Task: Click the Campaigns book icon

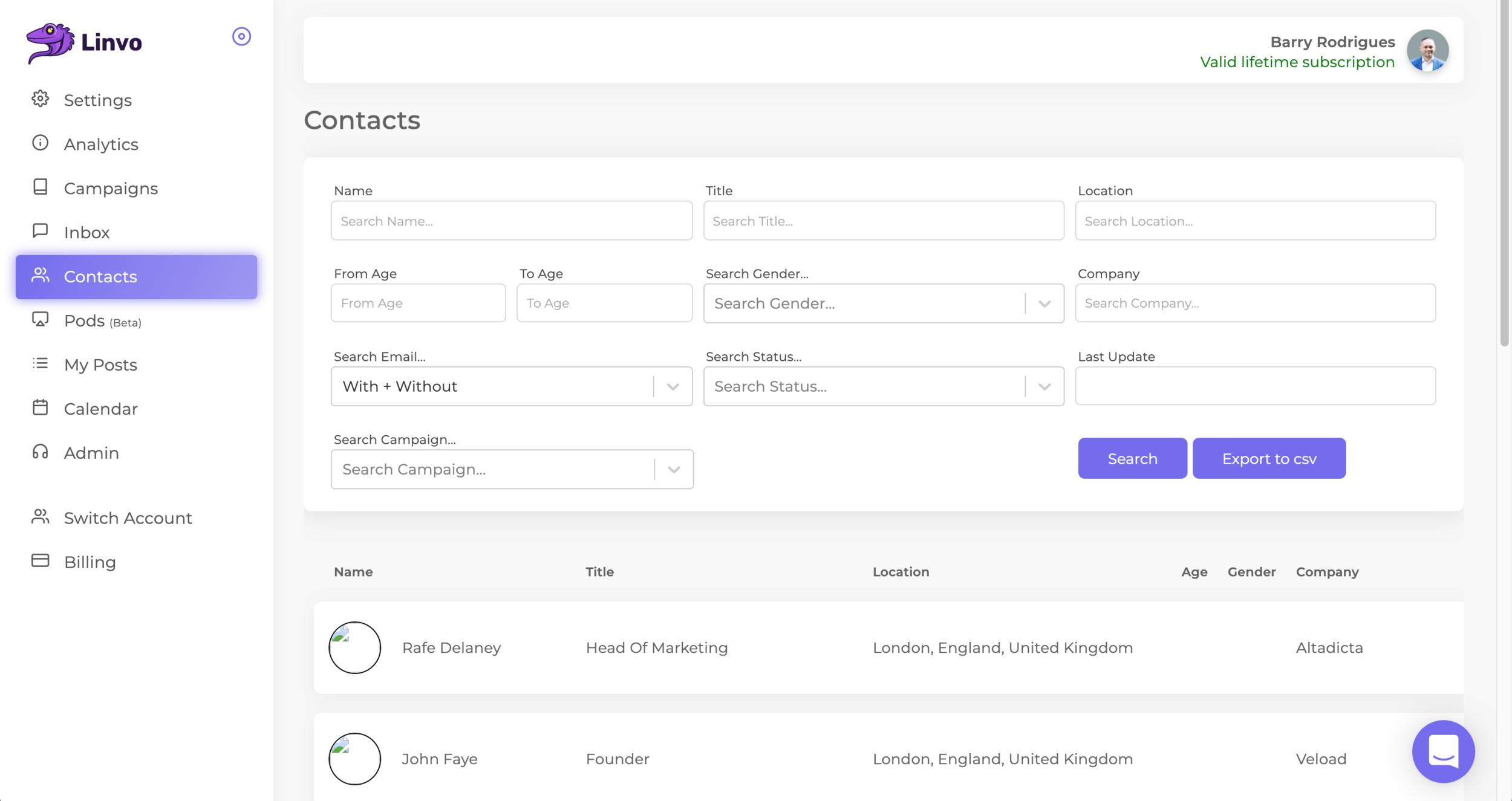Action: pyautogui.click(x=40, y=187)
